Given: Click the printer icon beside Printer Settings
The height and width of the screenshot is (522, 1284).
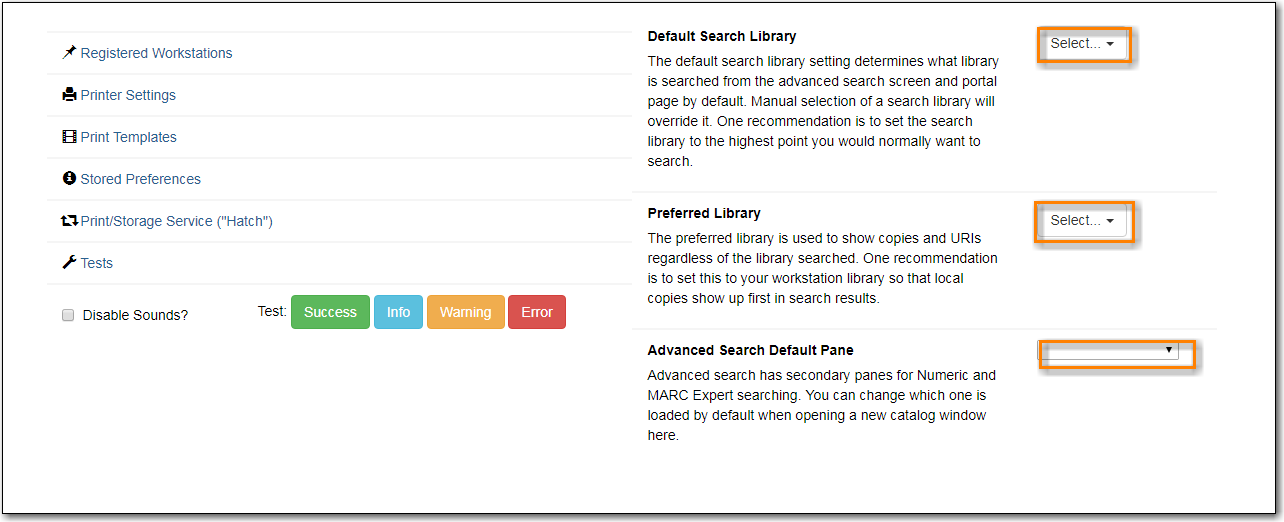Looking at the screenshot, I should [69, 95].
